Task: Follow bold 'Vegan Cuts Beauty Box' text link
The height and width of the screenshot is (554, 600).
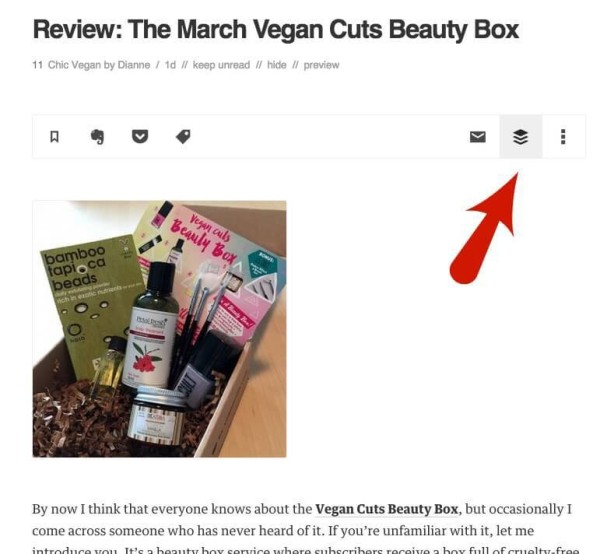Action: [x=386, y=509]
